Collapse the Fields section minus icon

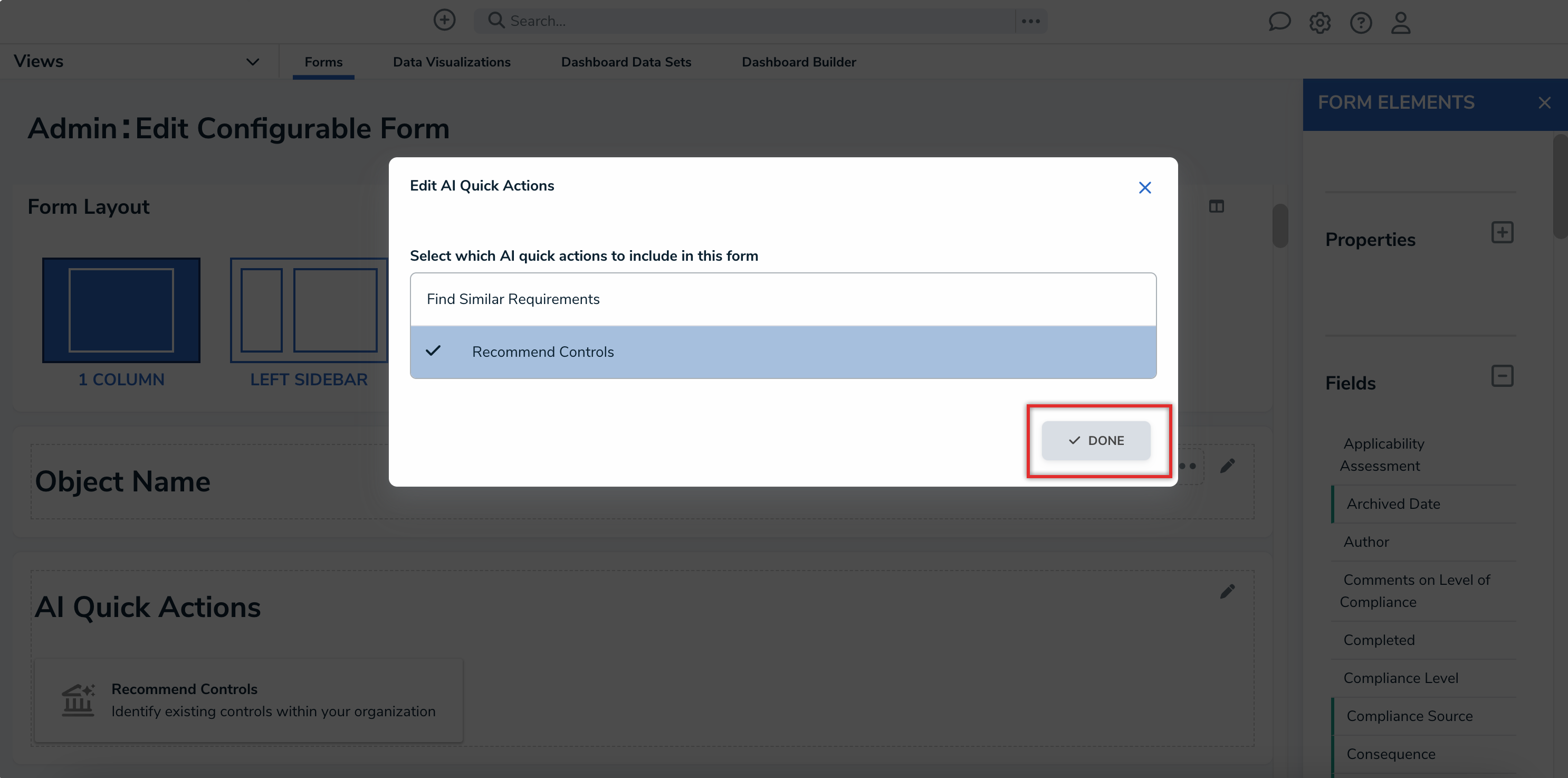[1502, 376]
